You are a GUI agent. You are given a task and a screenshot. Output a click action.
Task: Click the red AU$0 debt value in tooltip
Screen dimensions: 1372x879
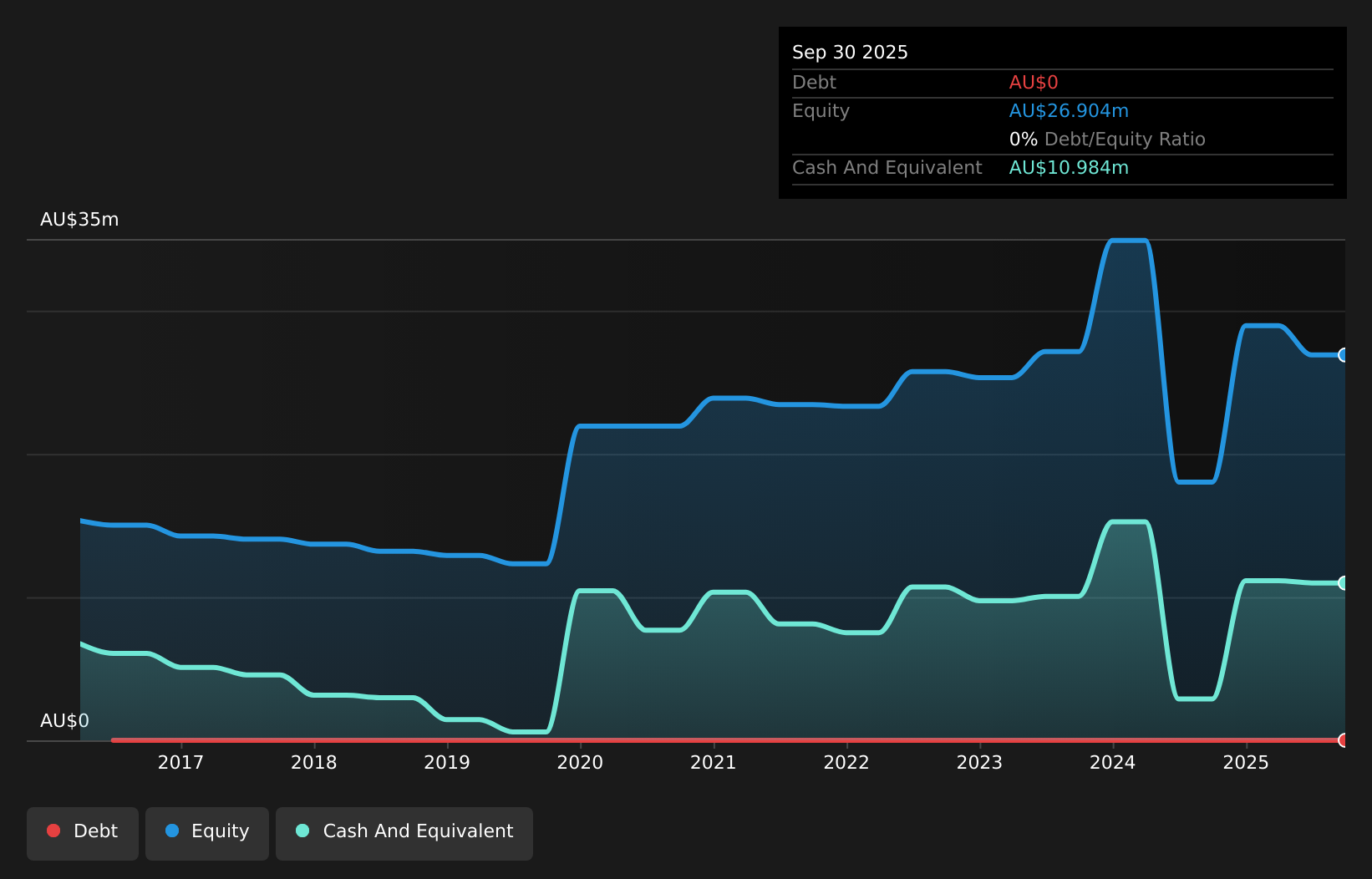click(x=1034, y=83)
